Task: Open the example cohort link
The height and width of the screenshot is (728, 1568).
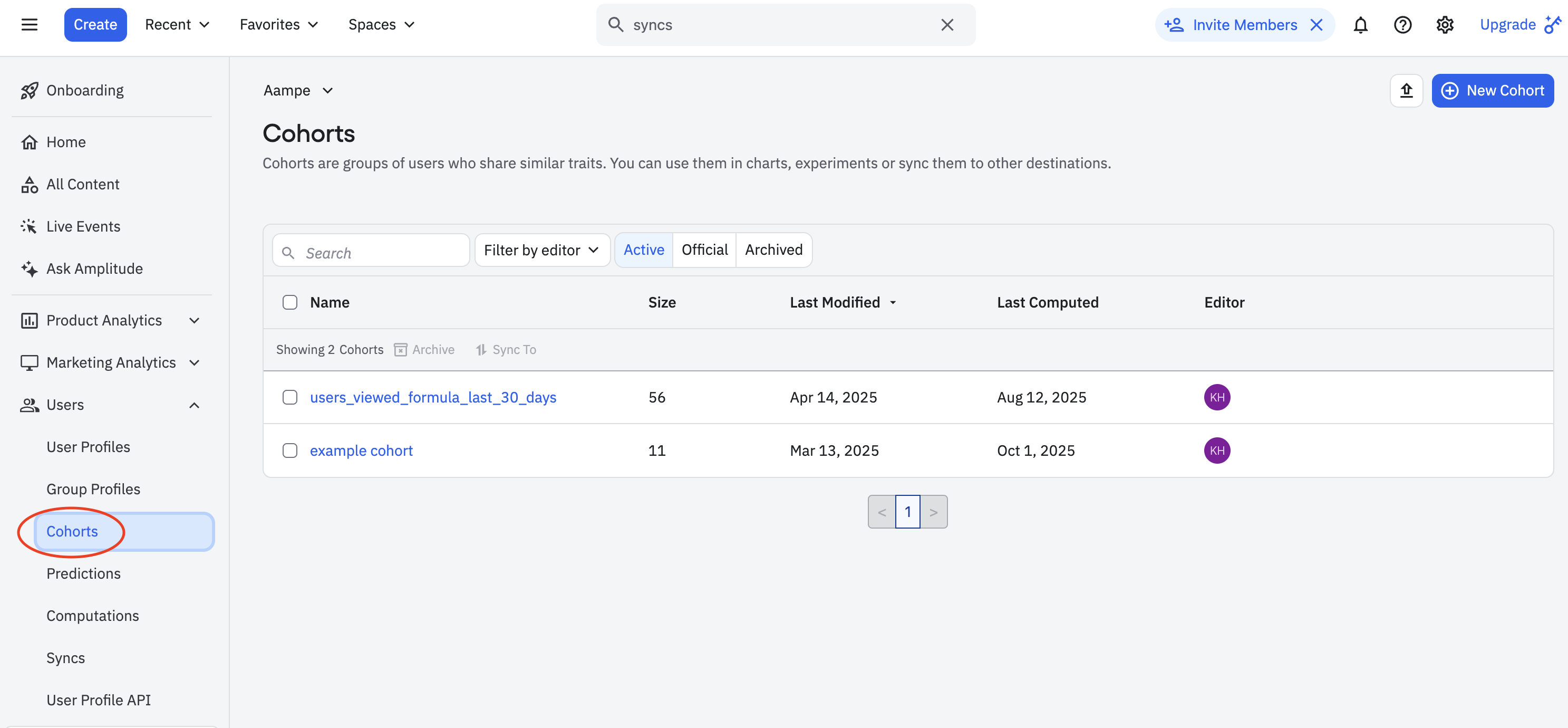Action: 361,450
